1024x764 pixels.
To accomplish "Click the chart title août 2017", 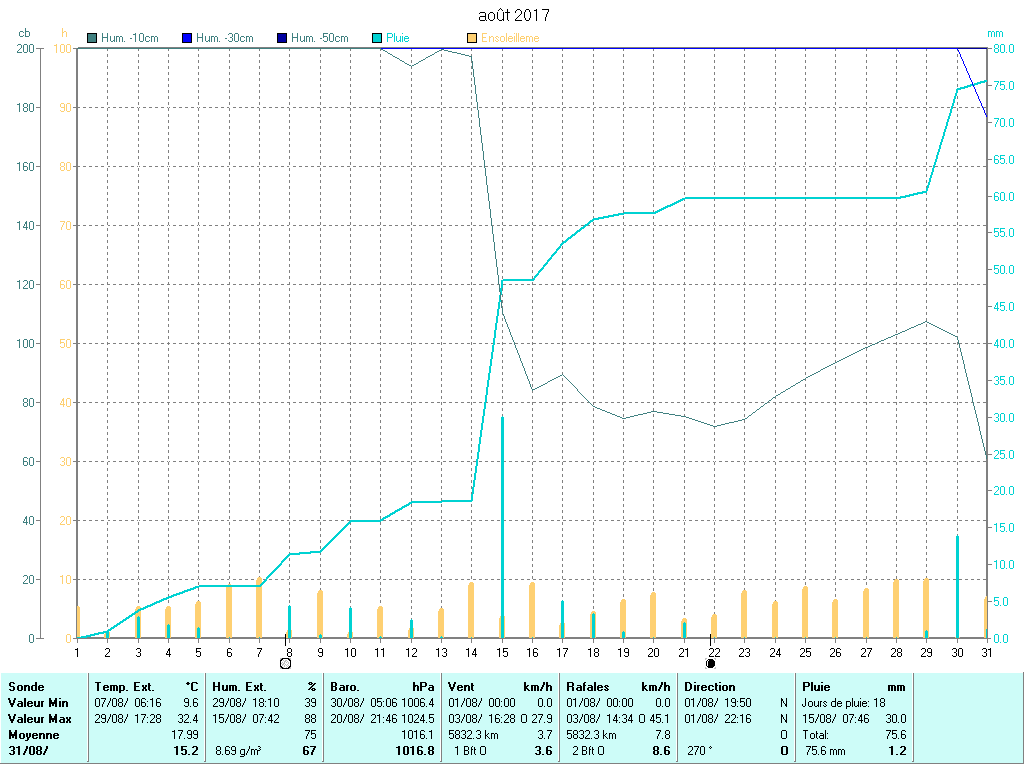I will 514,15.
